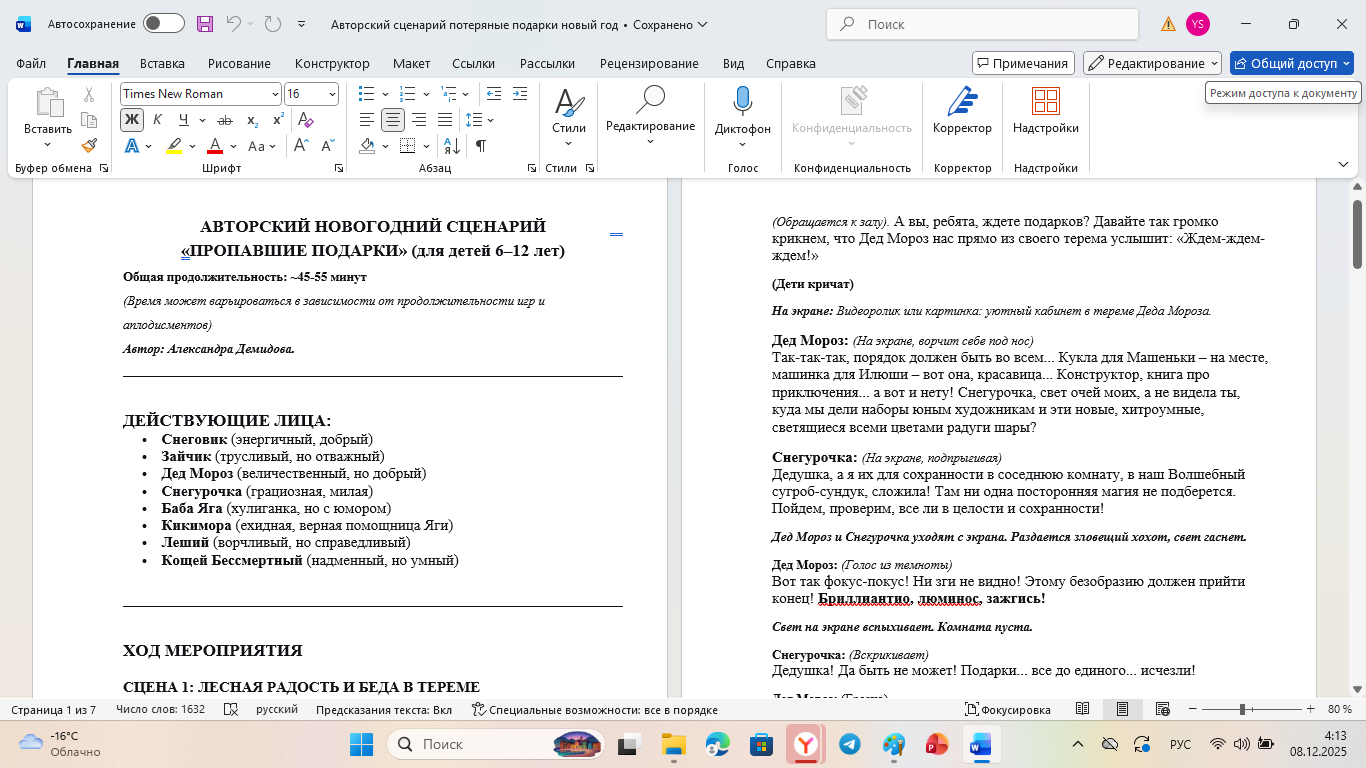Click the Dictaphone microphone icon
Viewport: 1366px width, 768px height.
(x=742, y=101)
